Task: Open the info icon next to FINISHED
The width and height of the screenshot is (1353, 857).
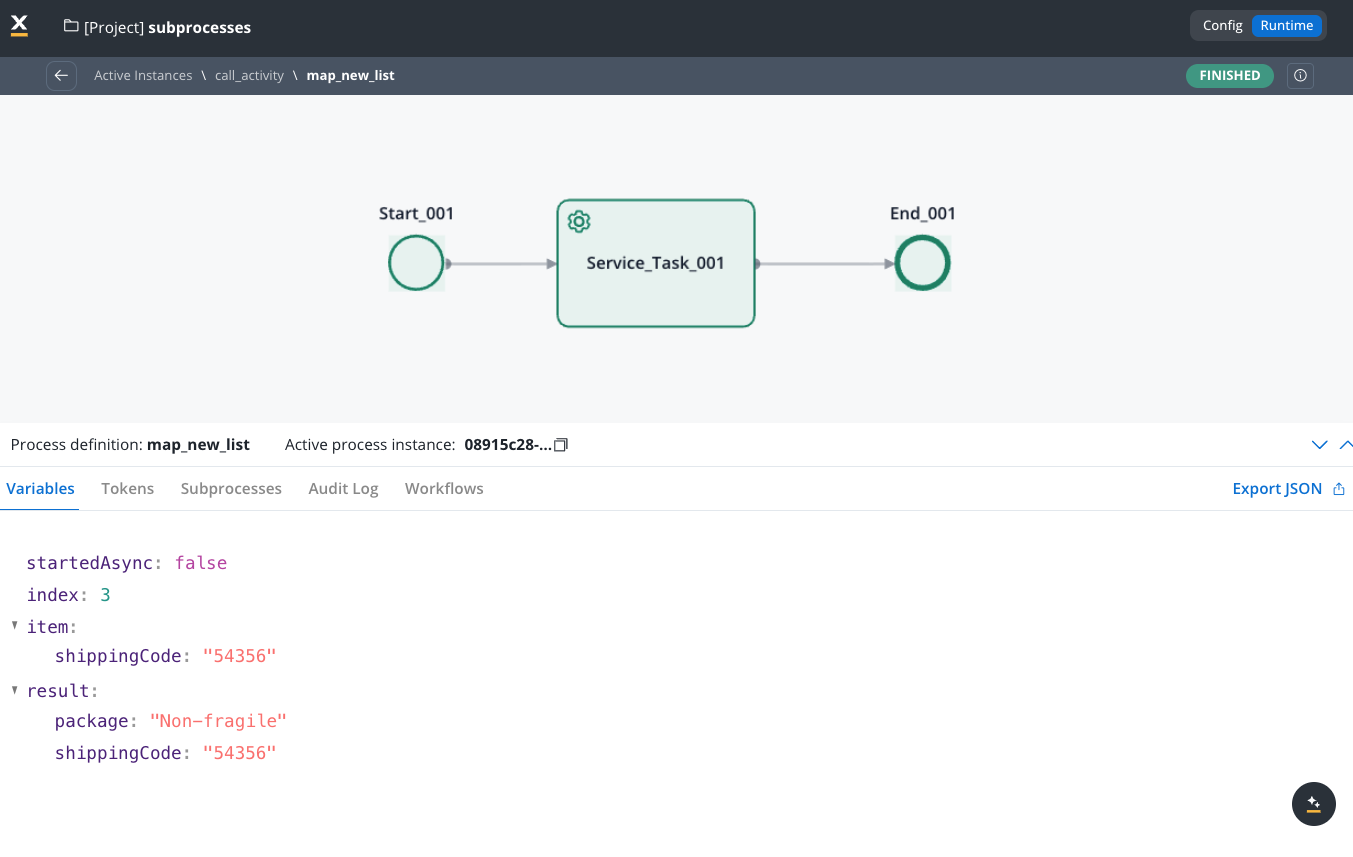Action: pos(1300,76)
